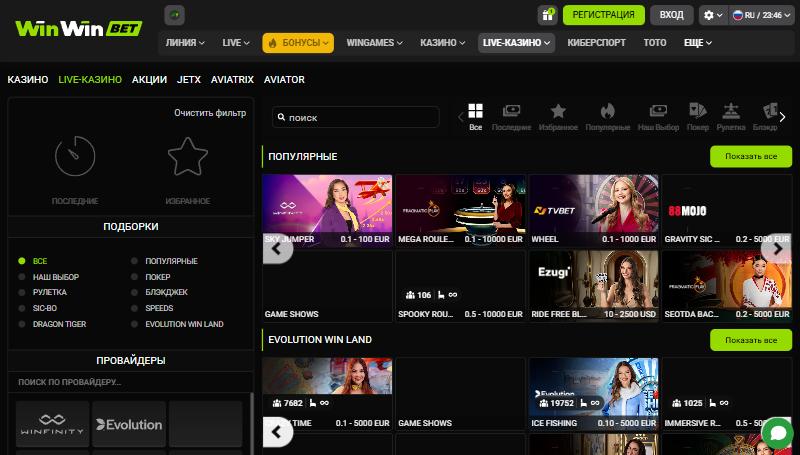Go to 'Киберспорт' section

[x=596, y=43]
